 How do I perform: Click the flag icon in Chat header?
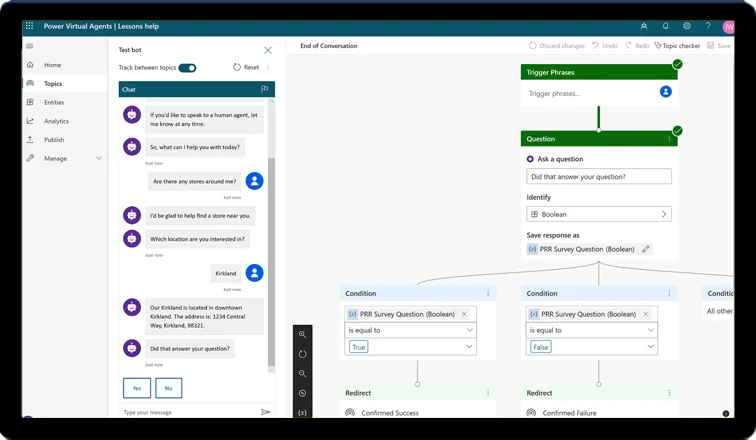pos(264,89)
